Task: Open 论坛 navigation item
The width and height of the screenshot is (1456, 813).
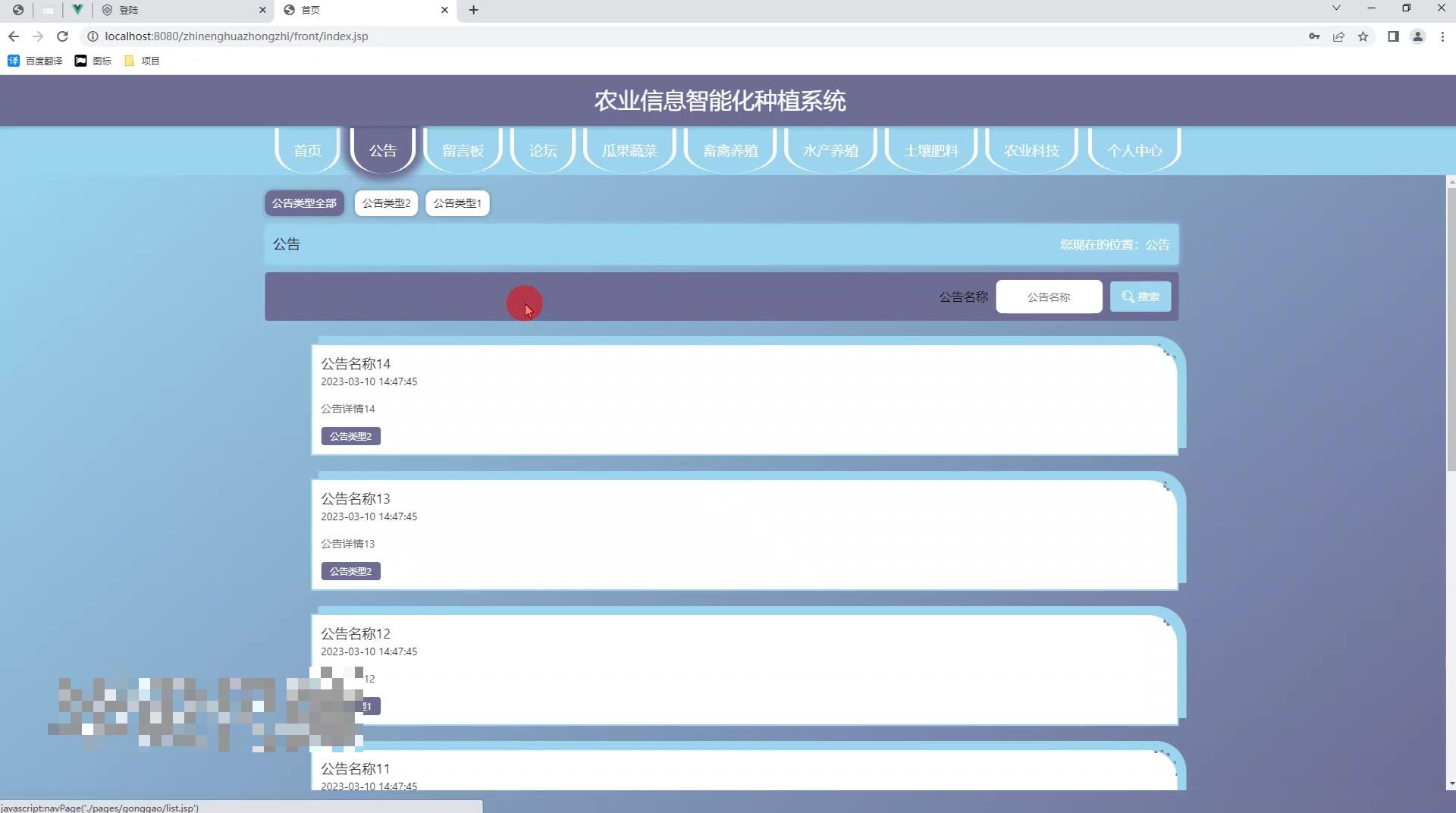Action: point(543,150)
